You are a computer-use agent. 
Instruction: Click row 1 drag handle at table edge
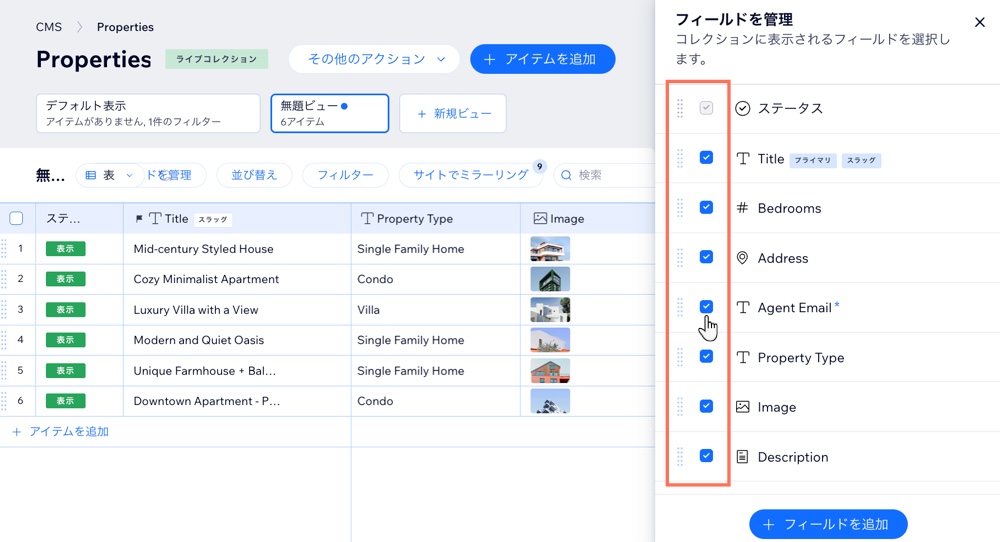point(4,249)
